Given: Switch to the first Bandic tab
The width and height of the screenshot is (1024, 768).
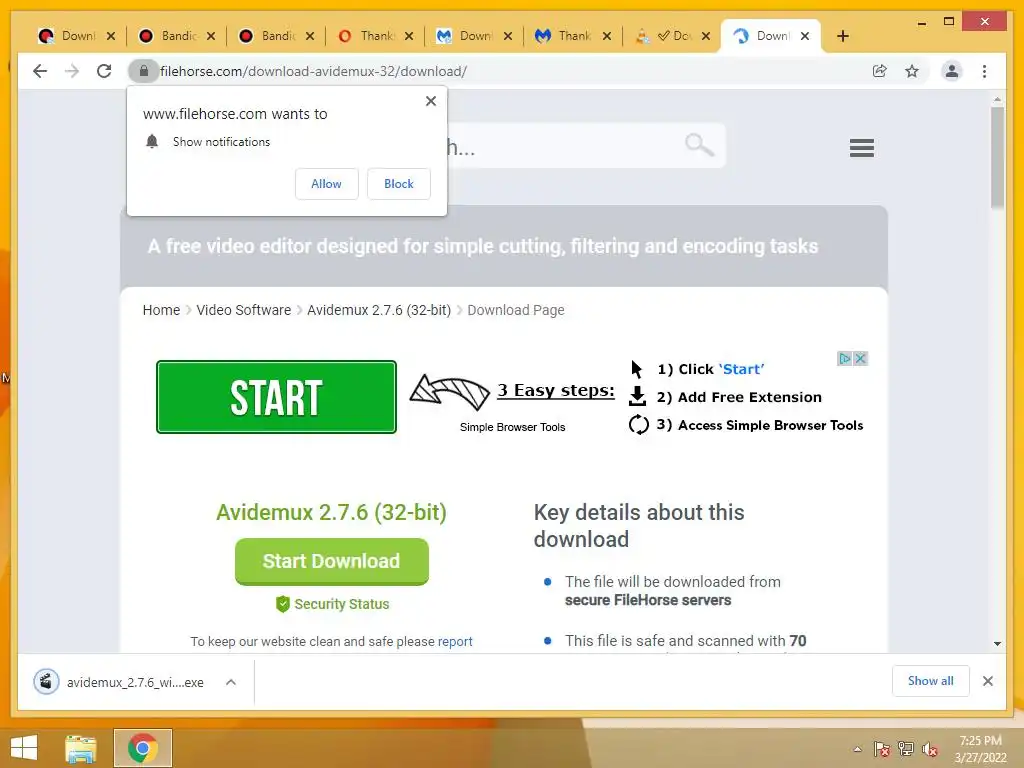Looking at the screenshot, I should (176, 36).
